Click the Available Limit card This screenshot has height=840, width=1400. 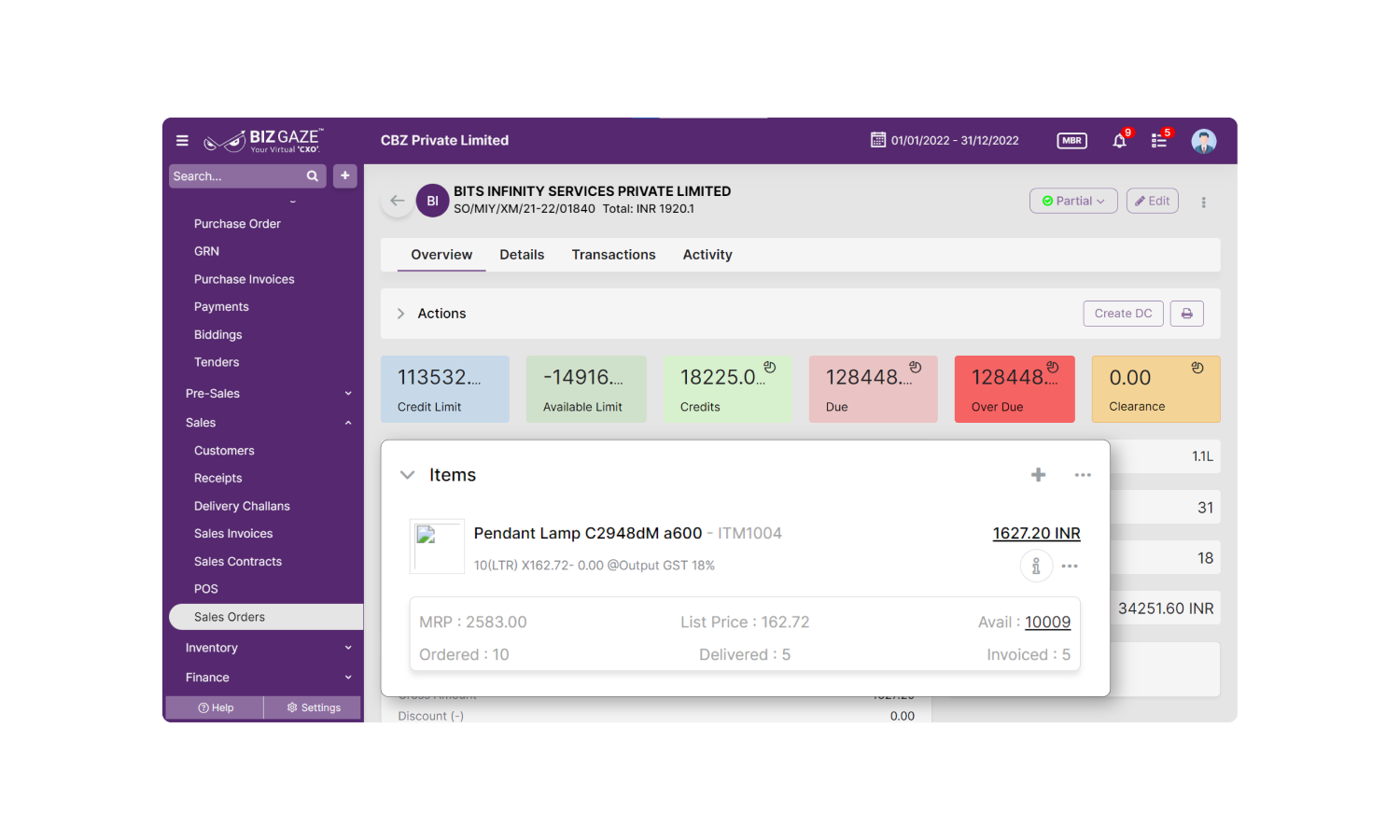(586, 389)
